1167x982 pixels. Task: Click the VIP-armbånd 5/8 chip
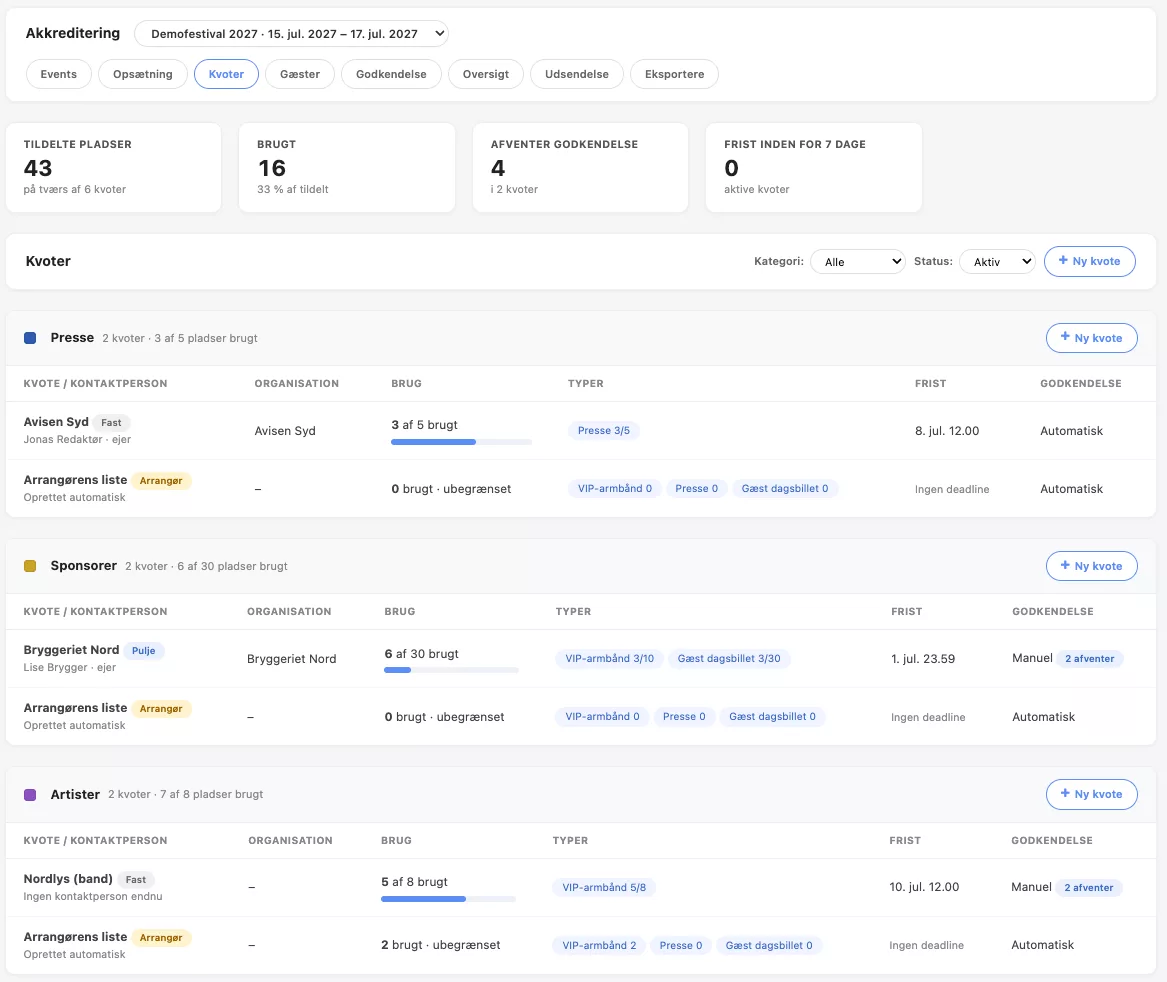[x=604, y=887]
